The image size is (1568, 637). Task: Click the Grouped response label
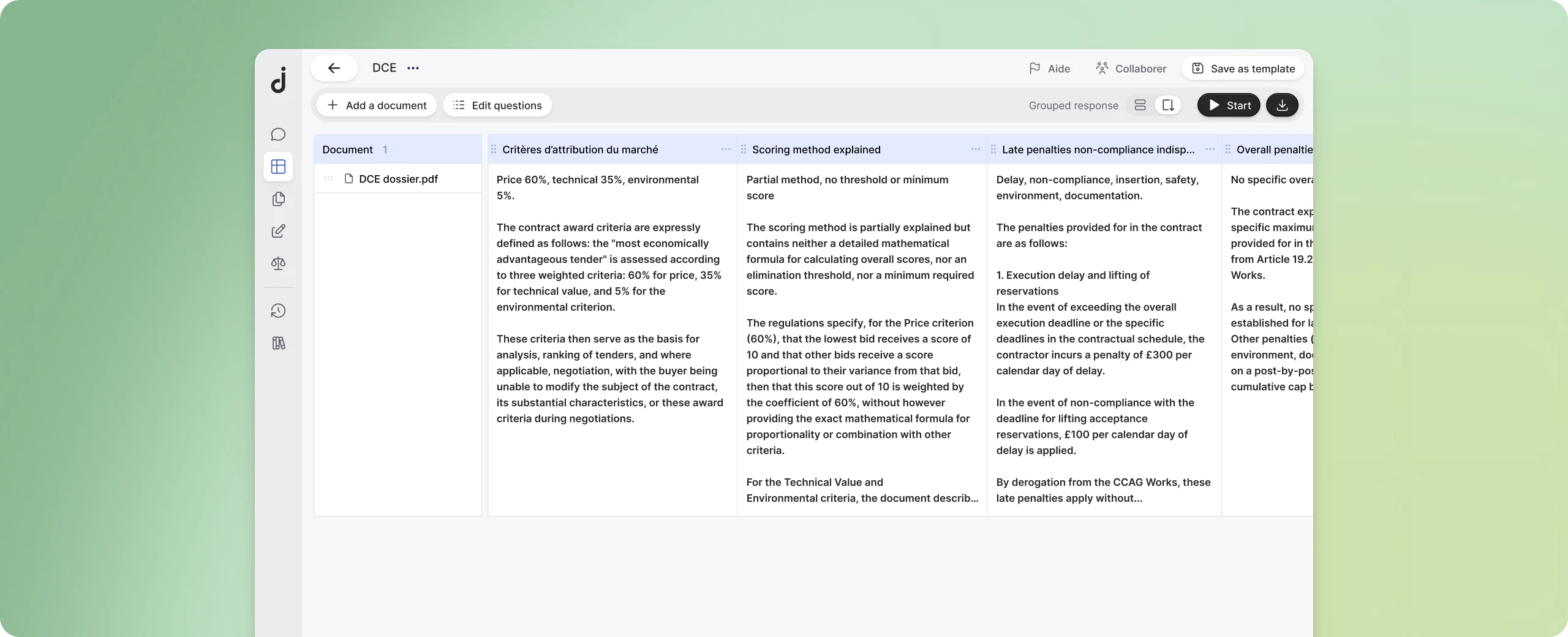click(x=1074, y=105)
